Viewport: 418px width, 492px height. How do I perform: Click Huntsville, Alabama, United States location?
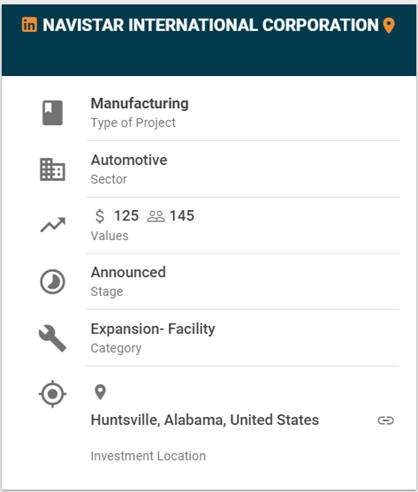pyautogui.click(x=205, y=420)
